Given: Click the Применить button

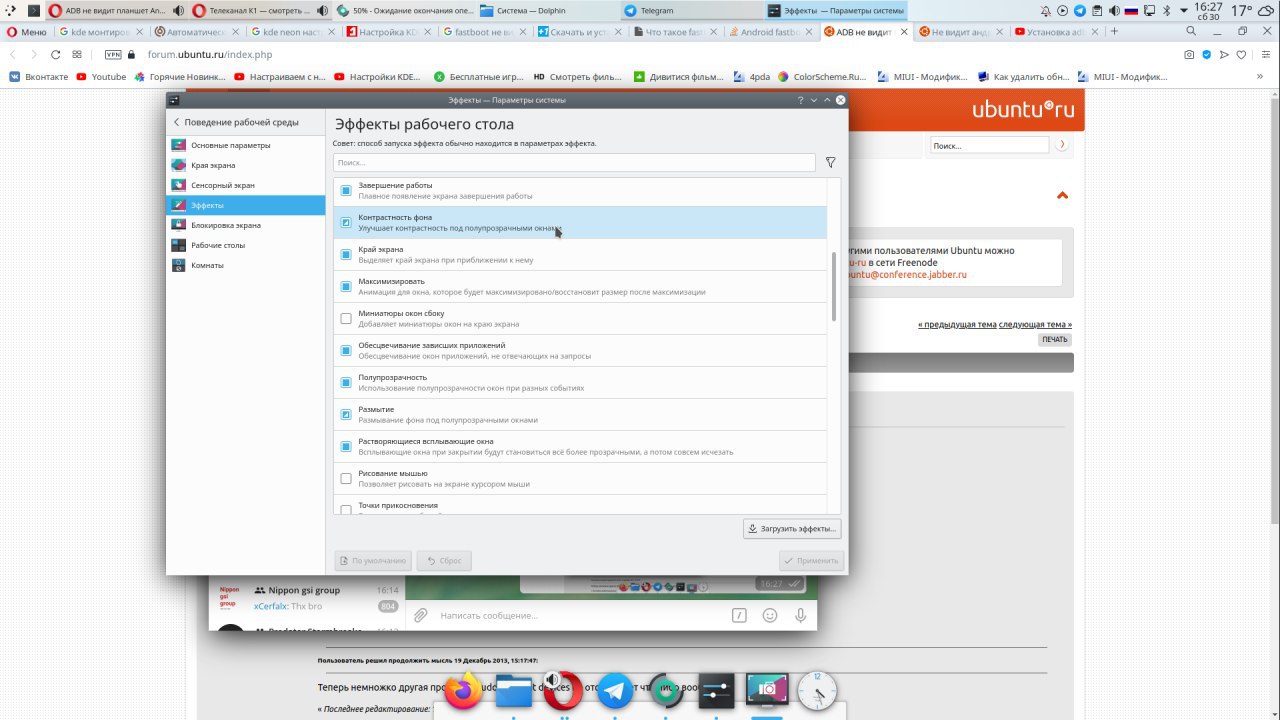Looking at the screenshot, I should tap(812, 560).
